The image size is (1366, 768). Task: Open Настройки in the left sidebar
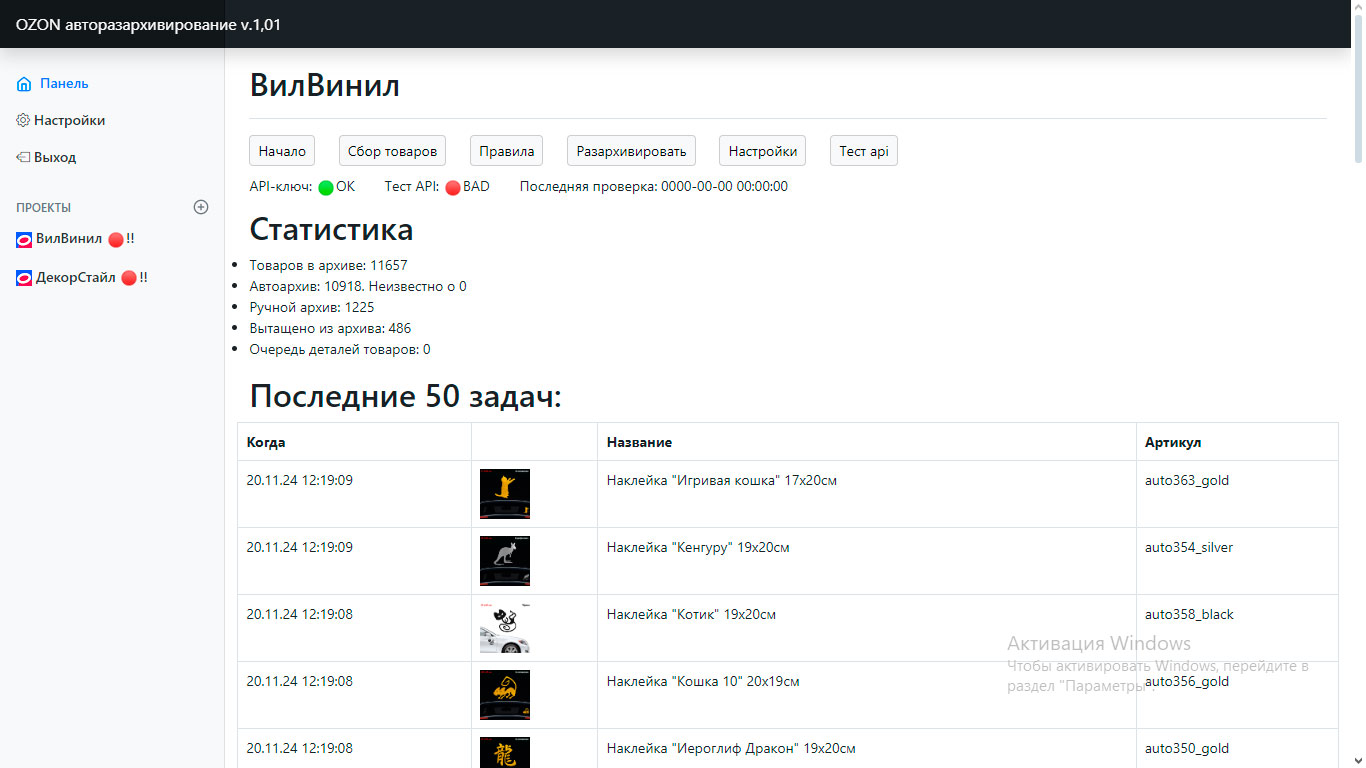(69, 120)
